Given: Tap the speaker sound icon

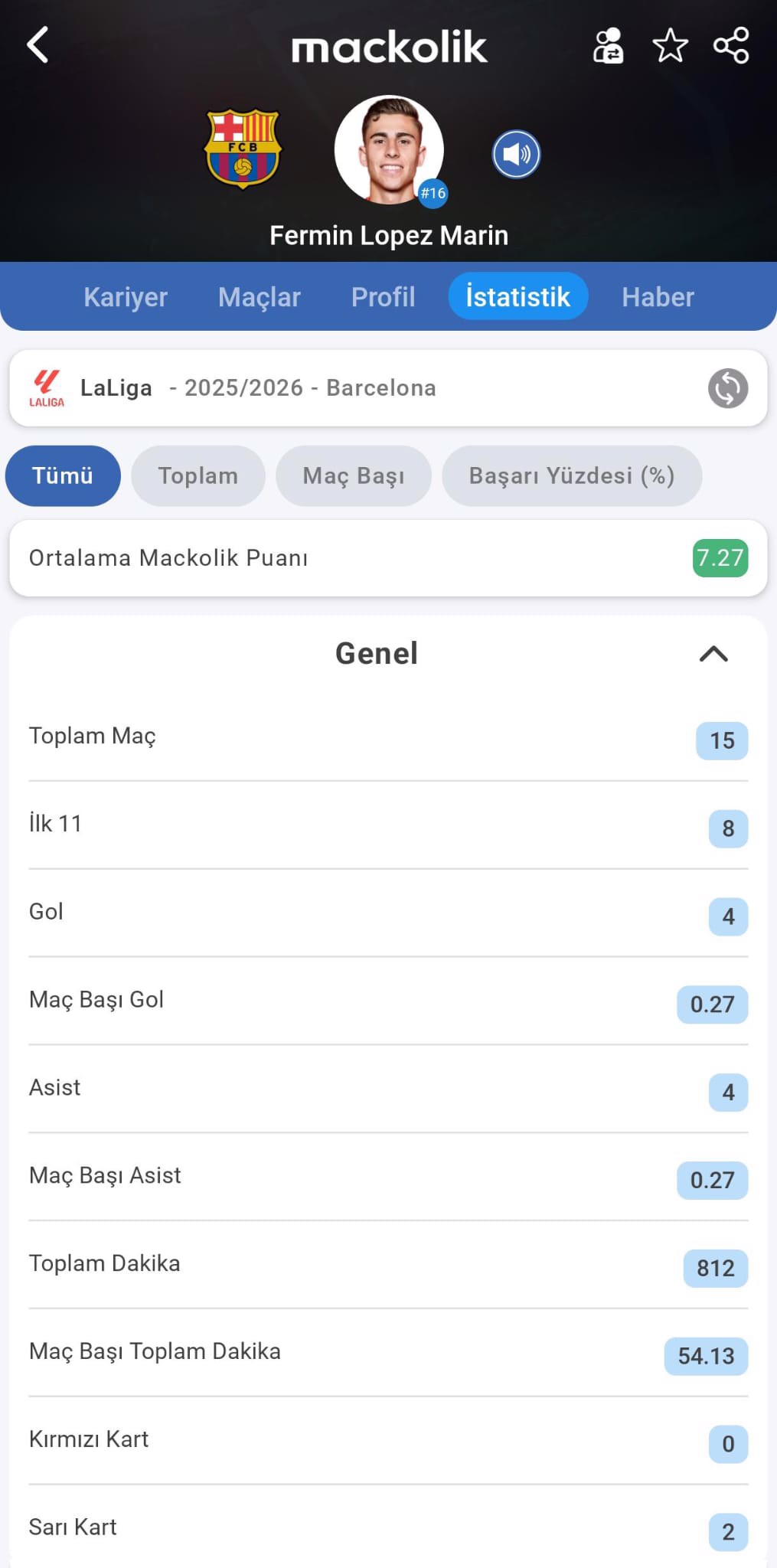Looking at the screenshot, I should pyautogui.click(x=516, y=154).
